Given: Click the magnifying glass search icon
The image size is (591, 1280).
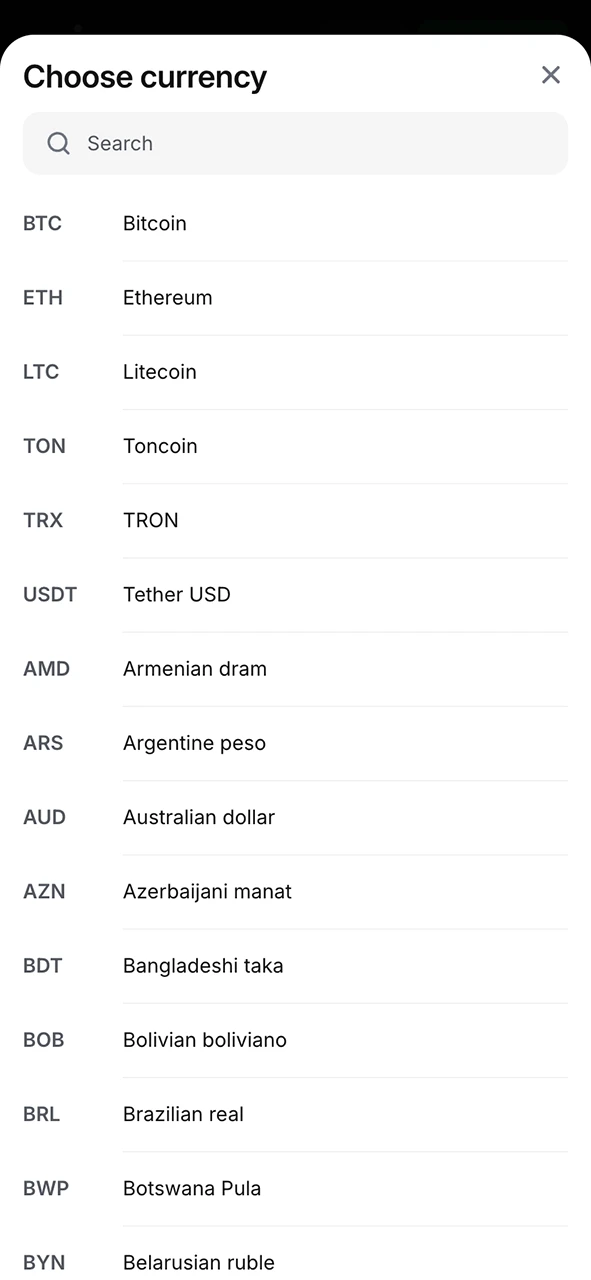Looking at the screenshot, I should 59,143.
